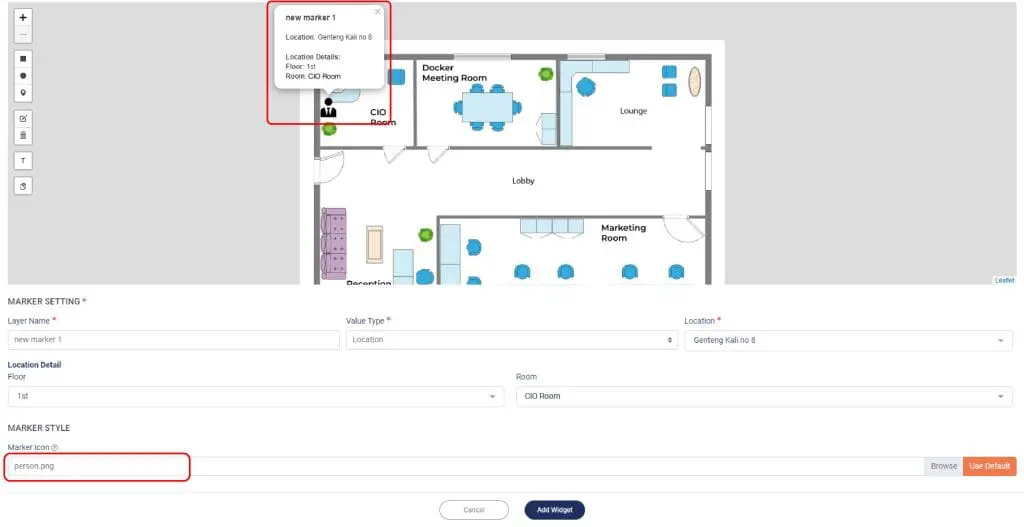Click the Layer Name input field
The width and height of the screenshot is (1024, 527).
[173, 340]
